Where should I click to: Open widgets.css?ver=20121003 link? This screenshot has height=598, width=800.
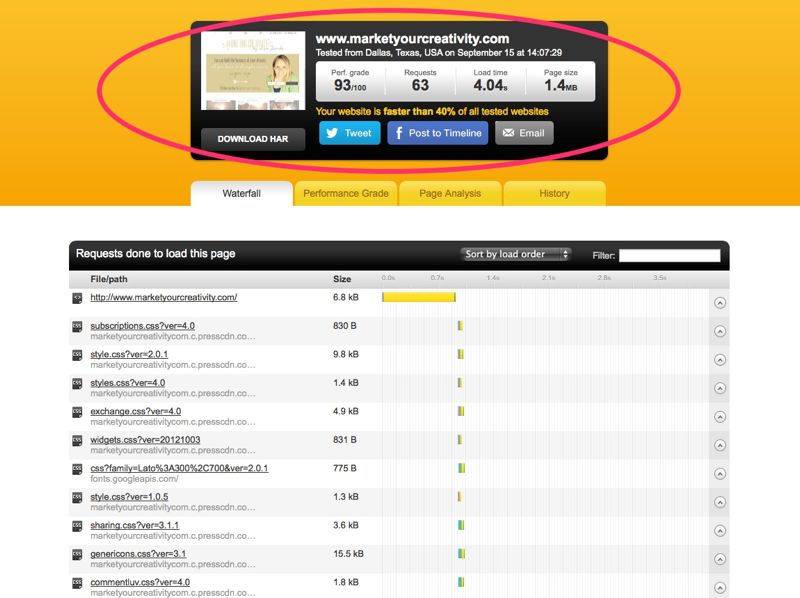145,440
